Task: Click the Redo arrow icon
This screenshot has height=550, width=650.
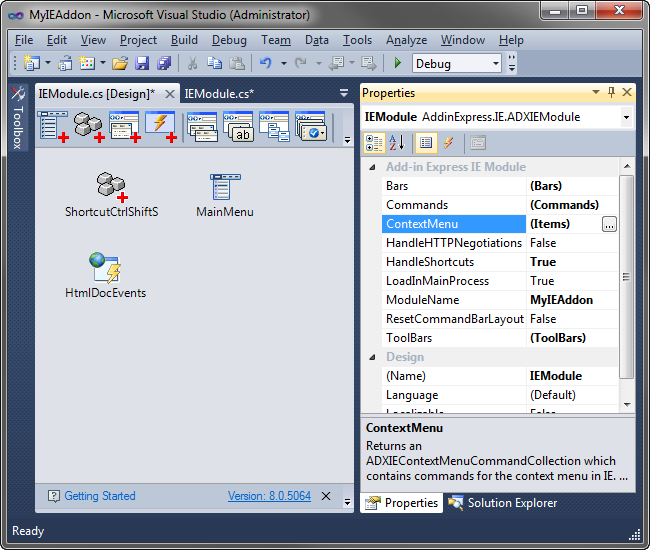Action: (301, 63)
